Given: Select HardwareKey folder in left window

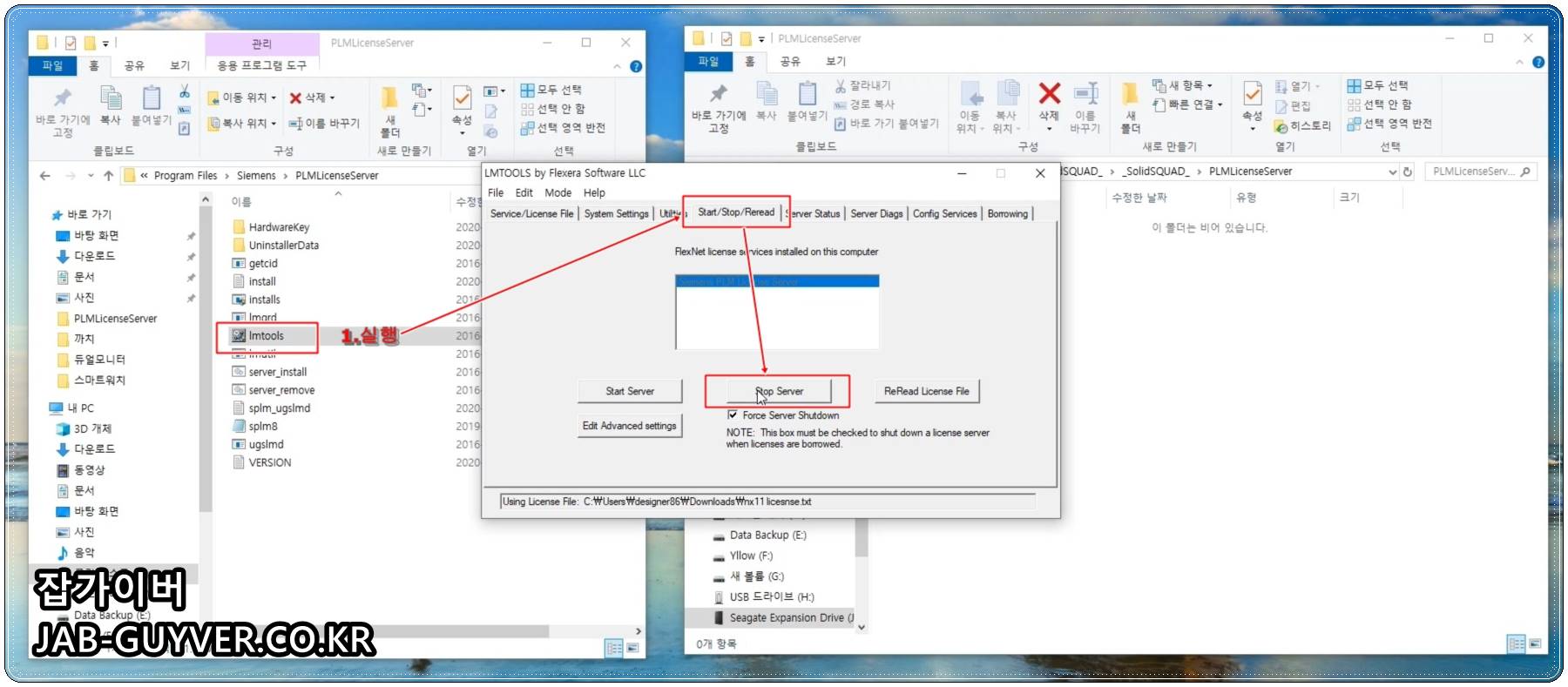Looking at the screenshot, I should [270, 227].
